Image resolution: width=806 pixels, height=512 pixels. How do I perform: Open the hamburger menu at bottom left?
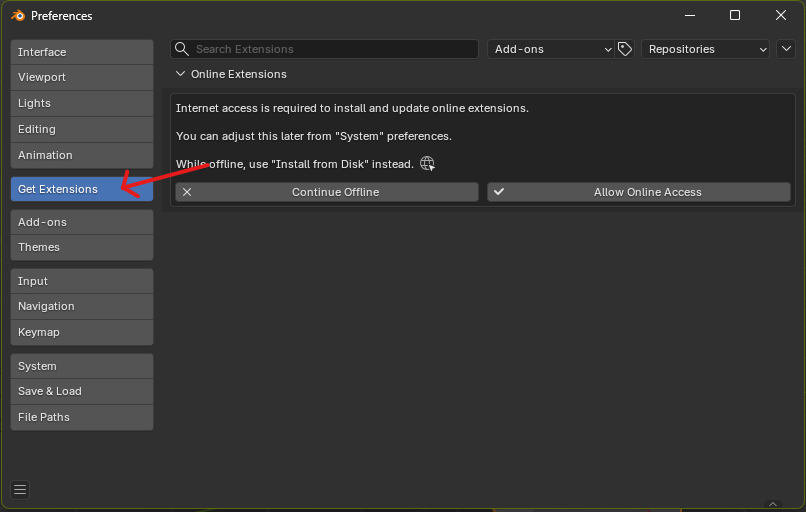[20, 489]
